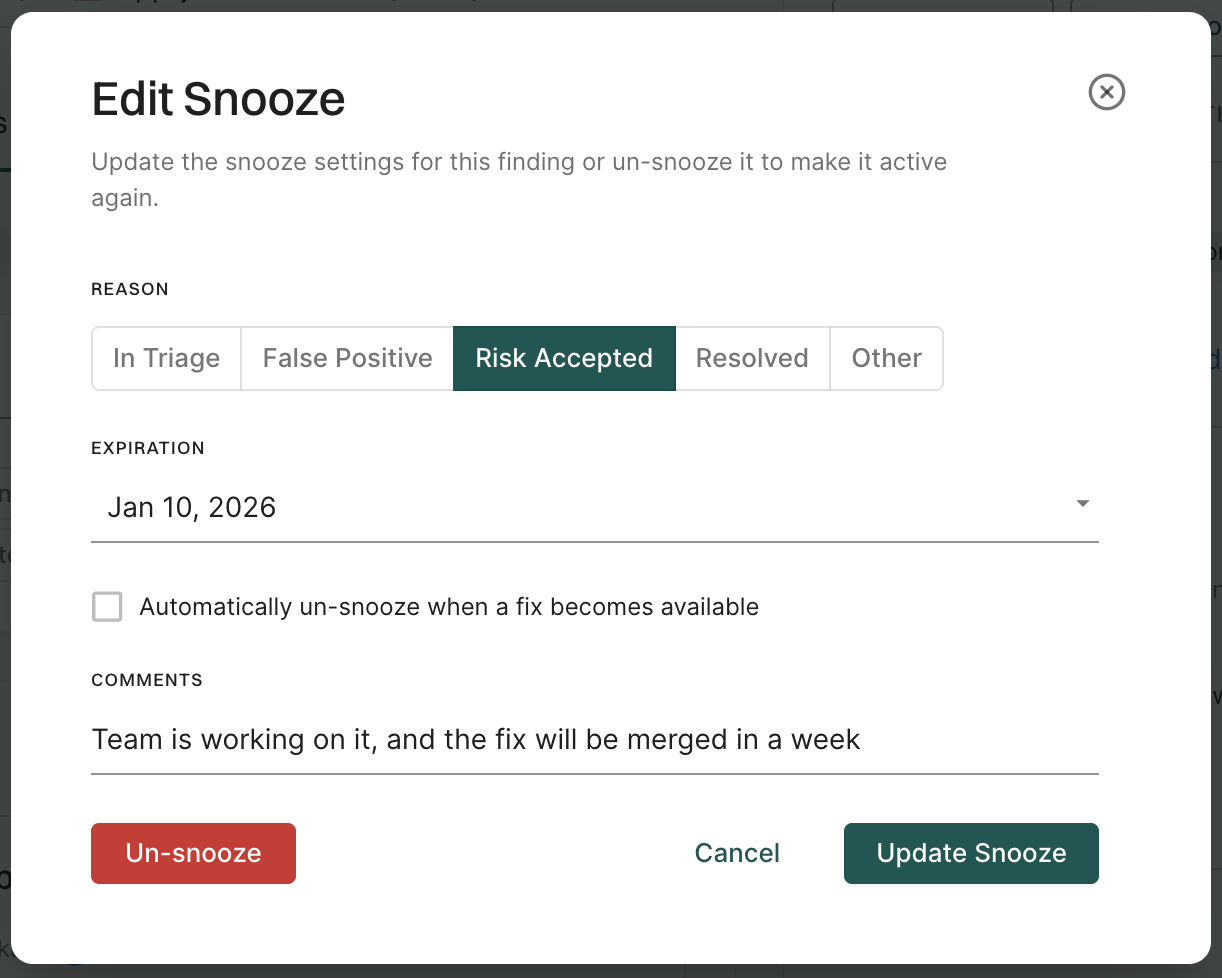Click the red Un-snooze button
This screenshot has width=1222, height=978.
pos(193,853)
